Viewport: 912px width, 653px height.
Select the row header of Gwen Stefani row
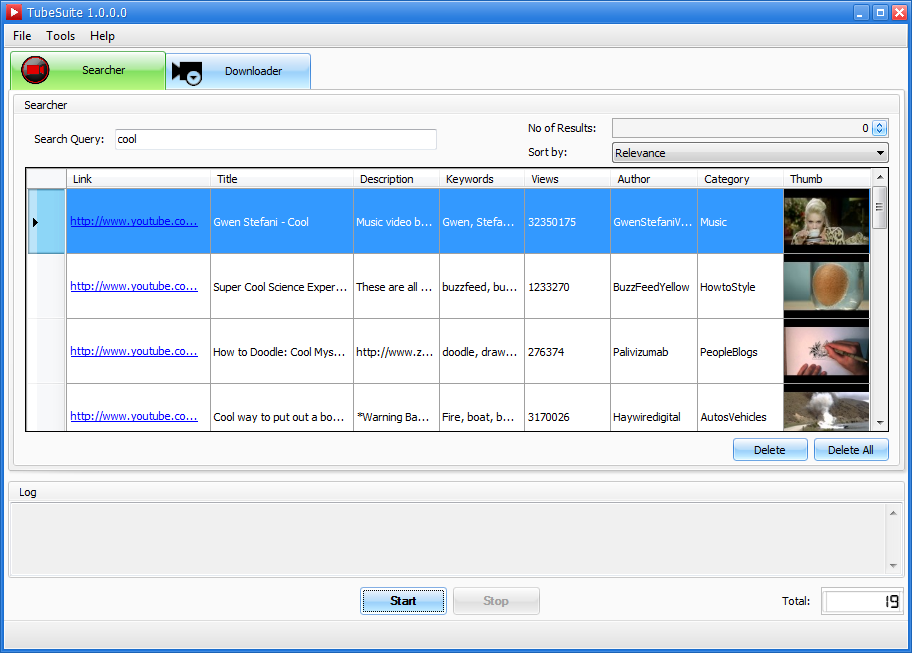(47, 222)
